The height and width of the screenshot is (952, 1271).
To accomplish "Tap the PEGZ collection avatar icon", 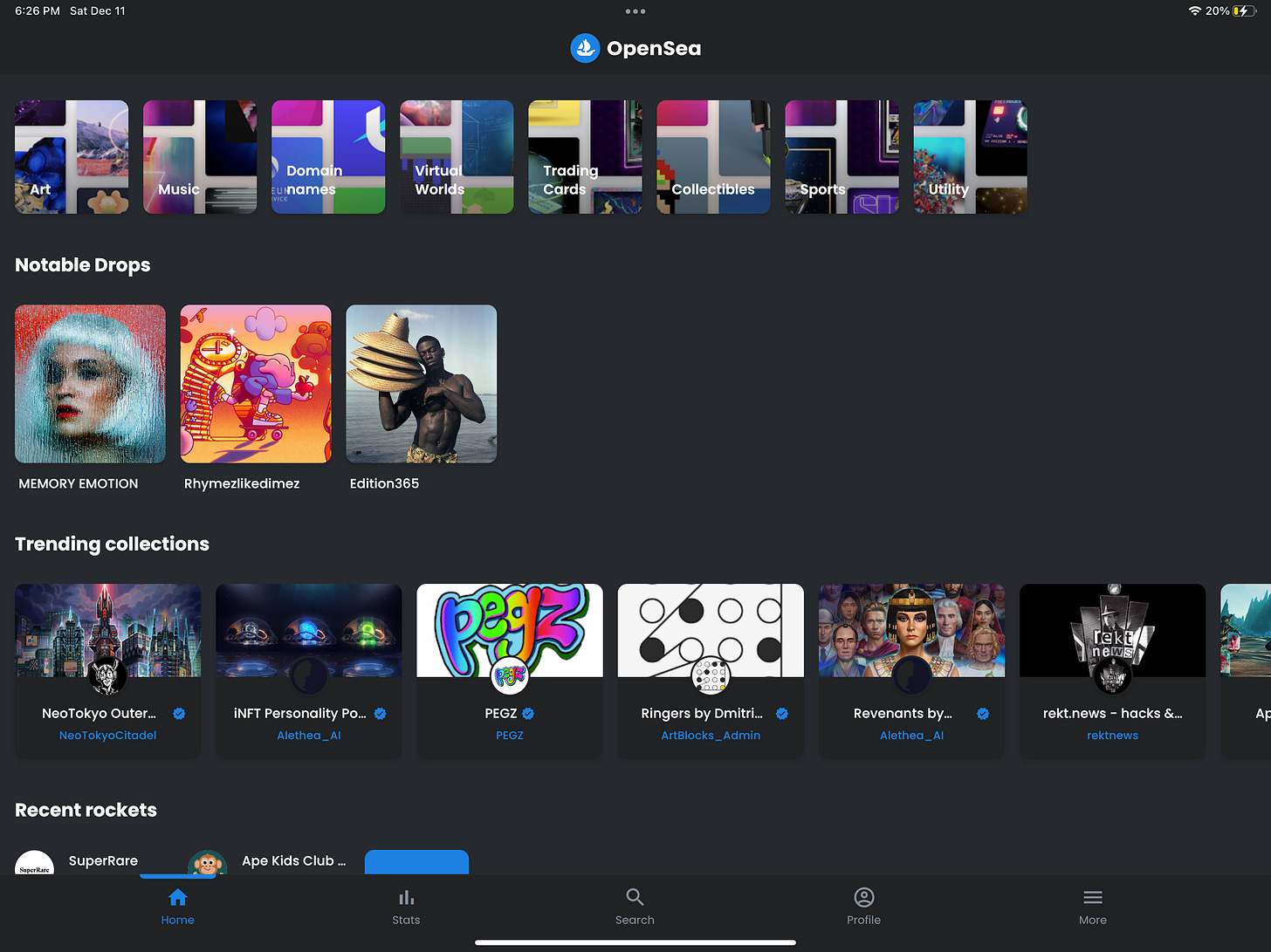I will tap(510, 675).
